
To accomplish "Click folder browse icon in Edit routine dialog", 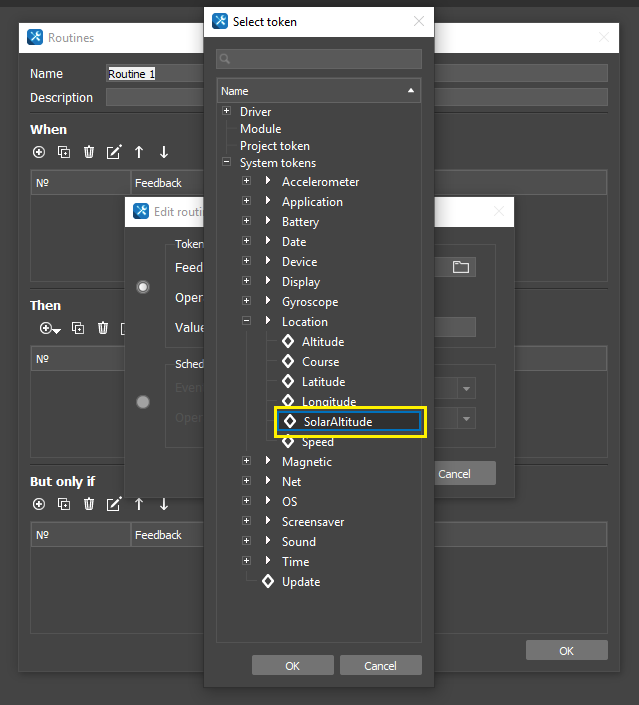I will (x=460, y=267).
